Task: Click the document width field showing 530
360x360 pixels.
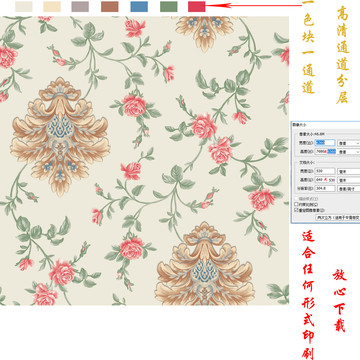Action: [325, 171]
